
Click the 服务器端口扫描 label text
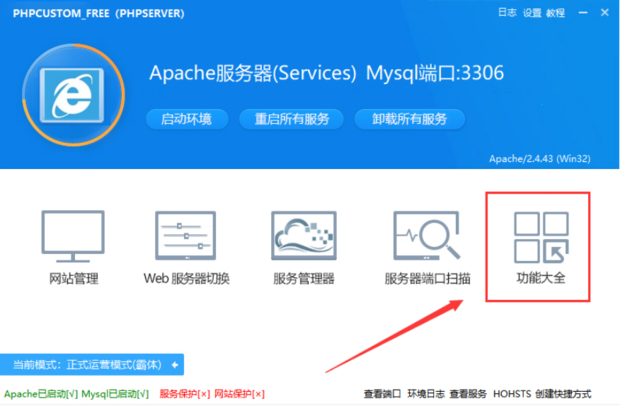tap(427, 279)
